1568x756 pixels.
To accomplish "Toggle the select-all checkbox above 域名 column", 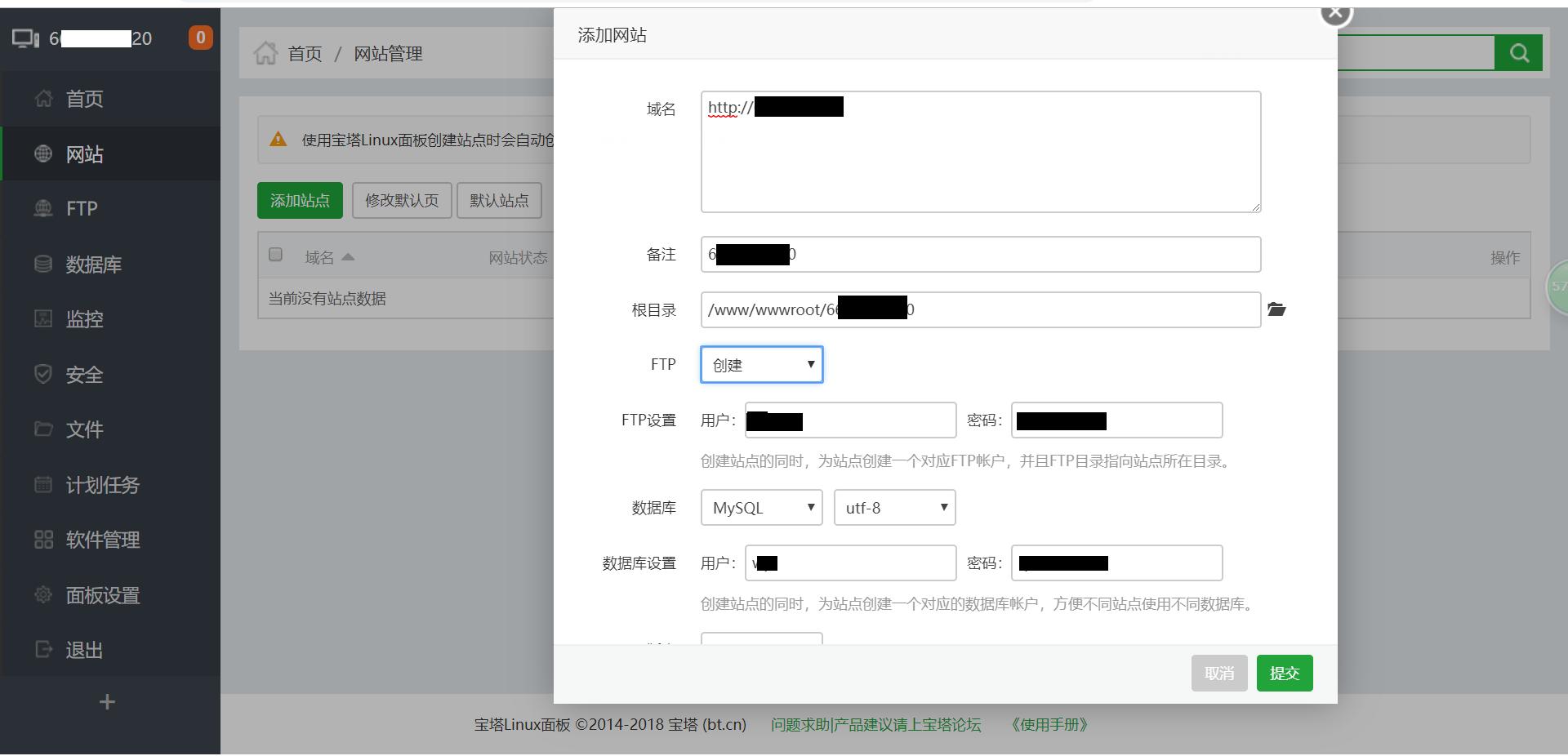I will tap(275, 255).
